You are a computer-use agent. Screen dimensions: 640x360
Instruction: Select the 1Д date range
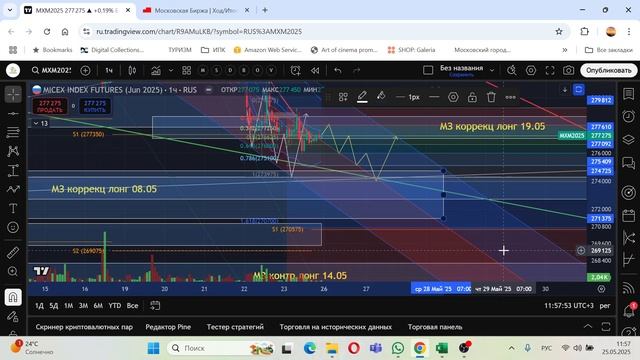(39, 305)
